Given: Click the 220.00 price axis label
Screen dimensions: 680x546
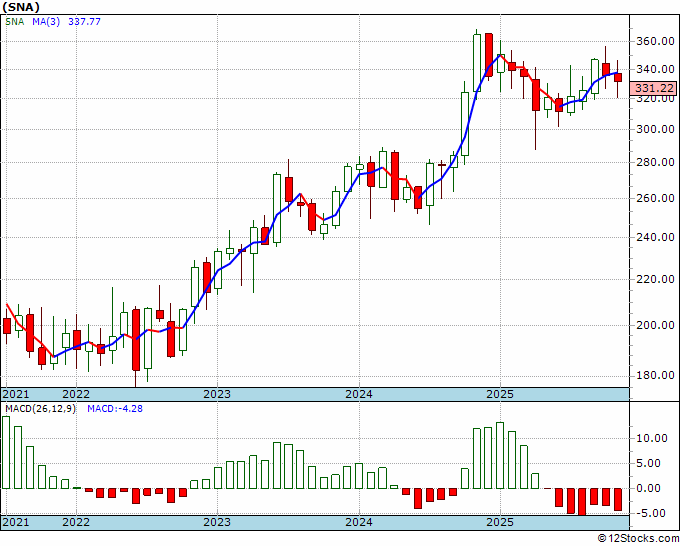Looking at the screenshot, I should [x=655, y=279].
